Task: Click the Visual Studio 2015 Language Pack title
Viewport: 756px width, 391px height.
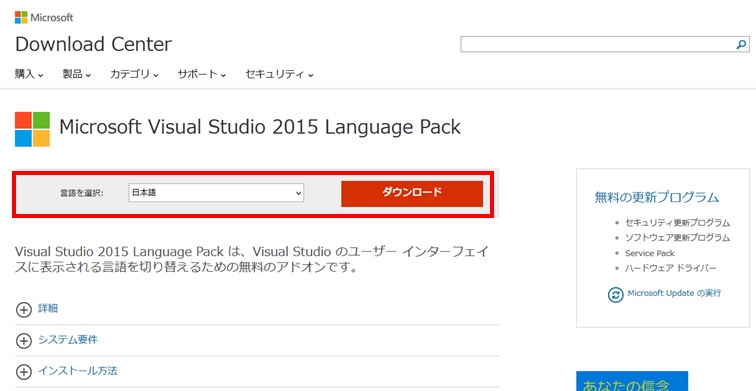Action: click(x=260, y=127)
